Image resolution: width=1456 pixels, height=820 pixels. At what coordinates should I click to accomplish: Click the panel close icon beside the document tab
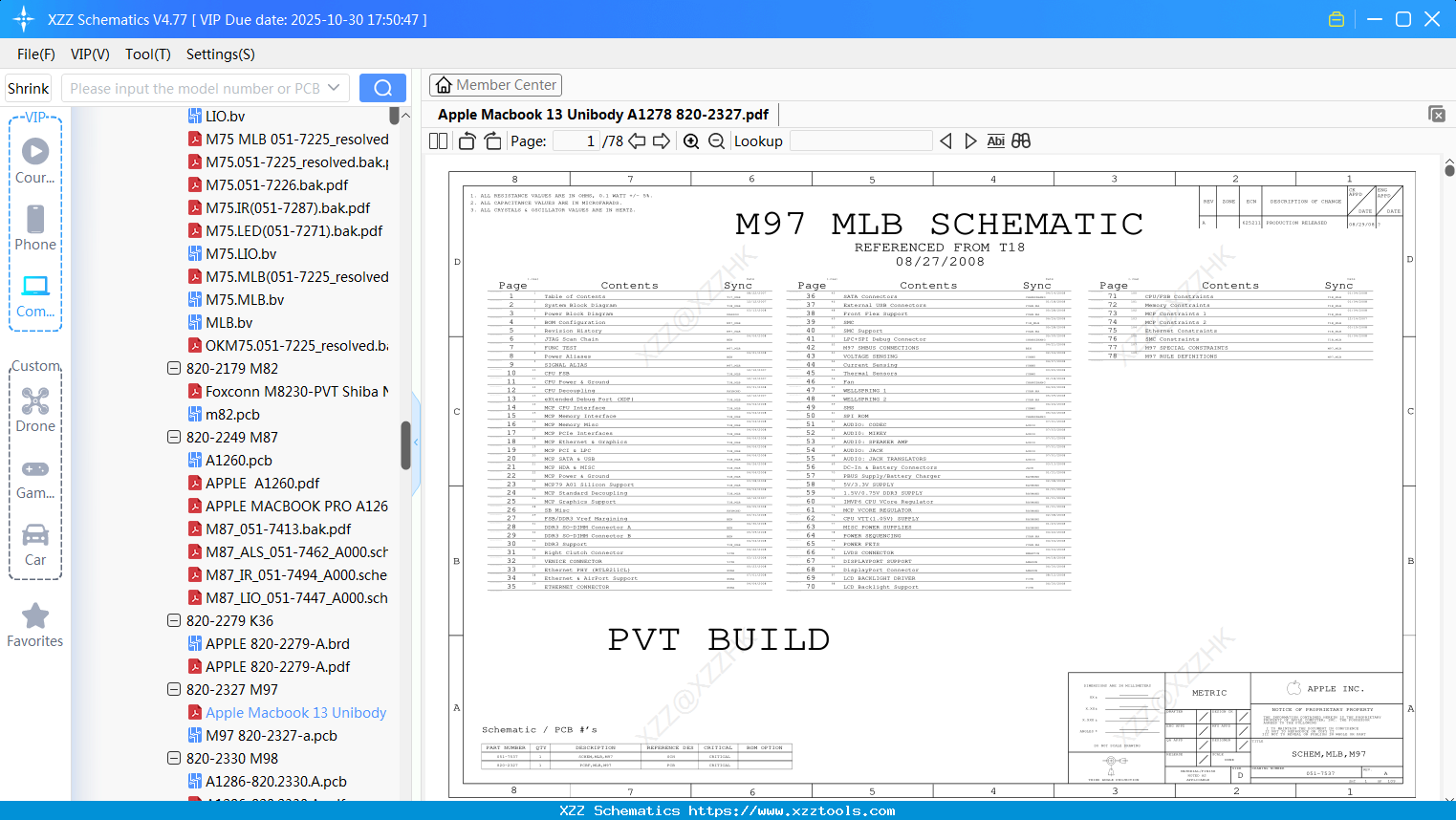(x=1437, y=114)
